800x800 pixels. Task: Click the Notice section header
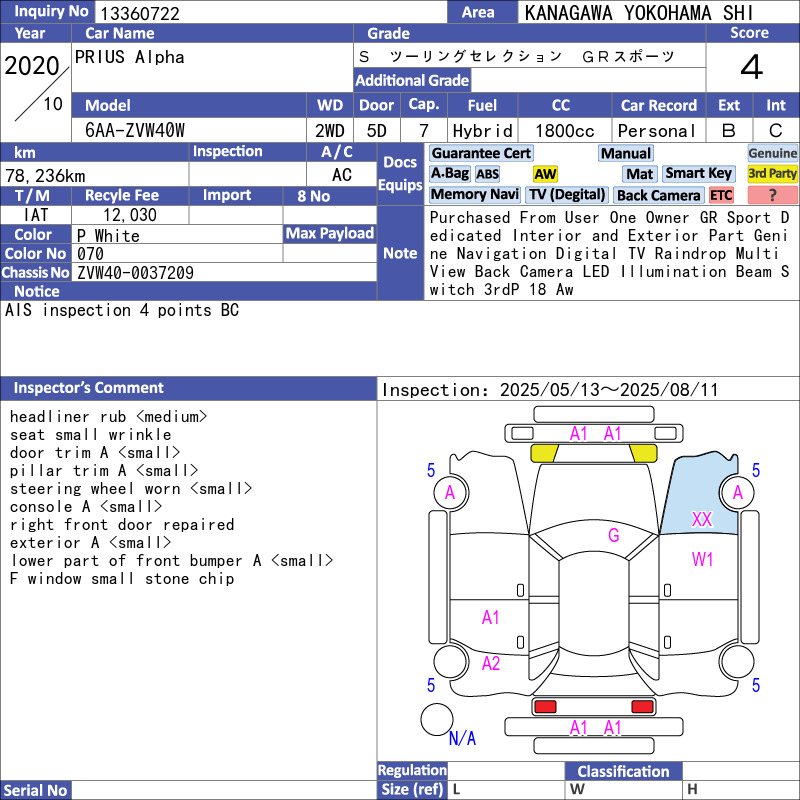37,291
